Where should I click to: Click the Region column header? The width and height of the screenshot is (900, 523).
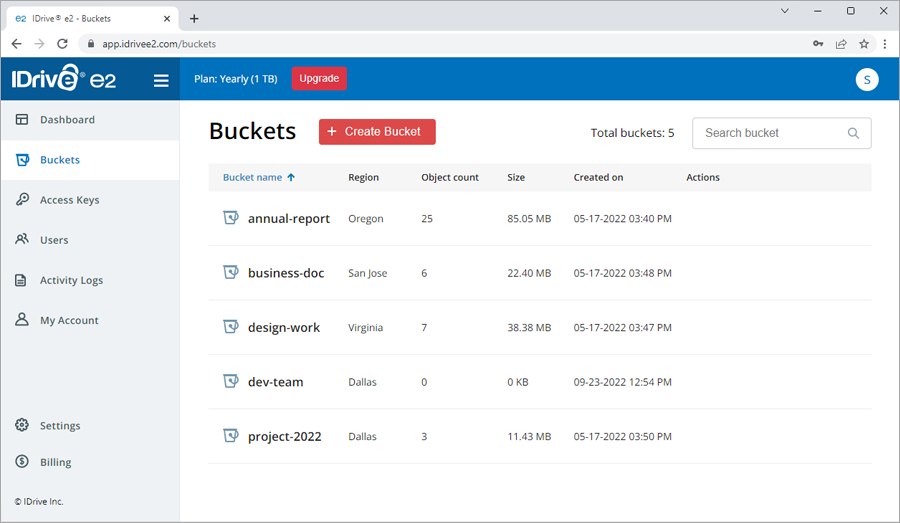pos(363,177)
